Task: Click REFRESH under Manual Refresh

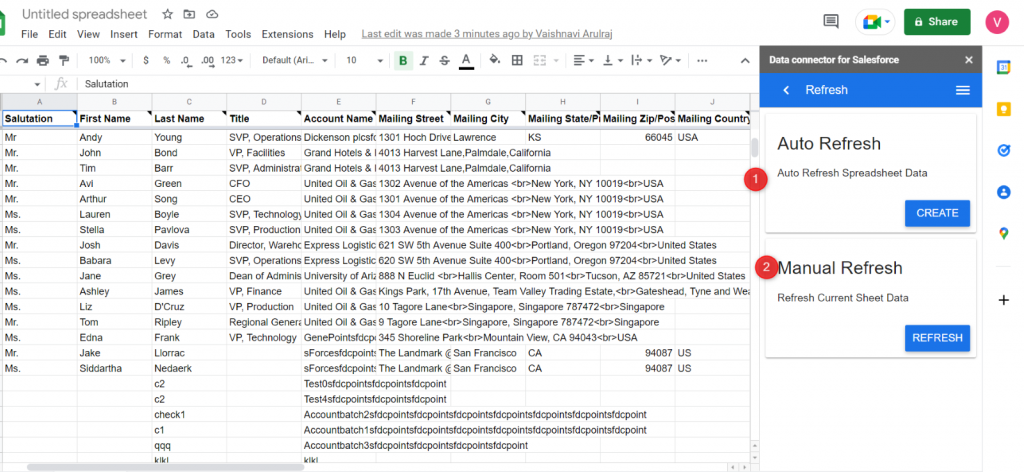Action: 937,338
